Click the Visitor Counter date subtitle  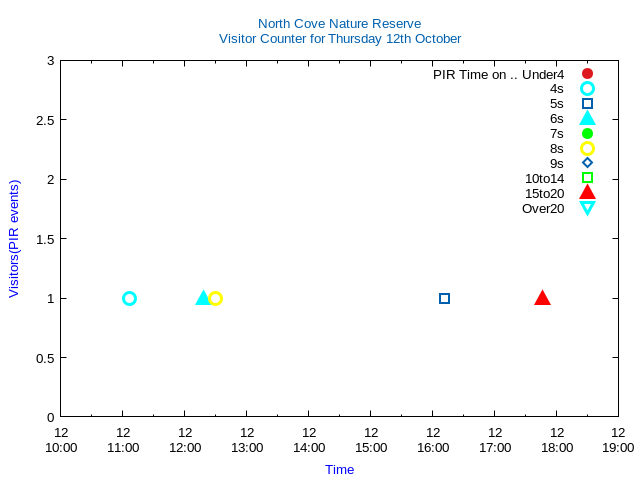coord(340,39)
